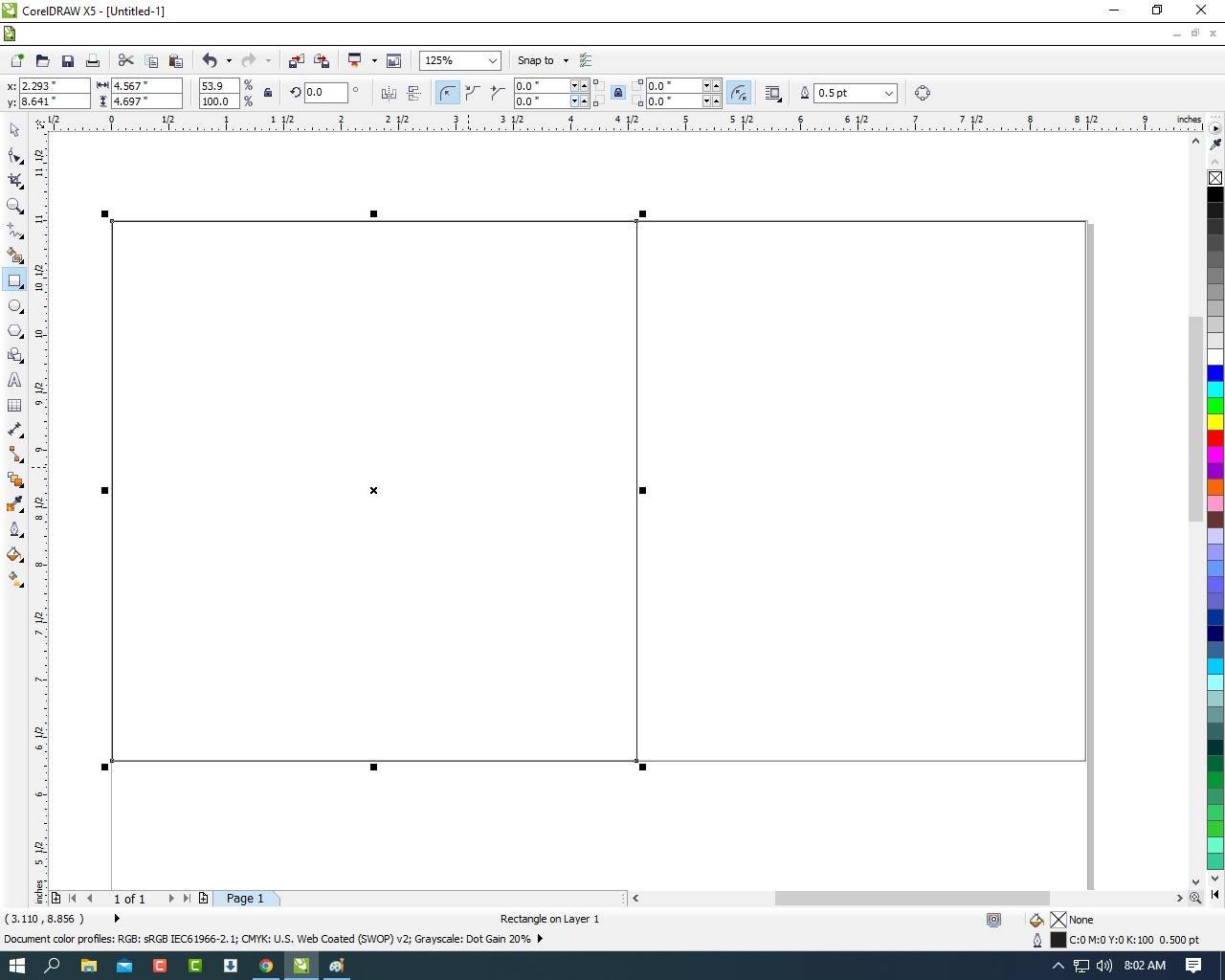The image size is (1225, 980).
Task: Click the Convert to curves icon
Action: coord(923,93)
